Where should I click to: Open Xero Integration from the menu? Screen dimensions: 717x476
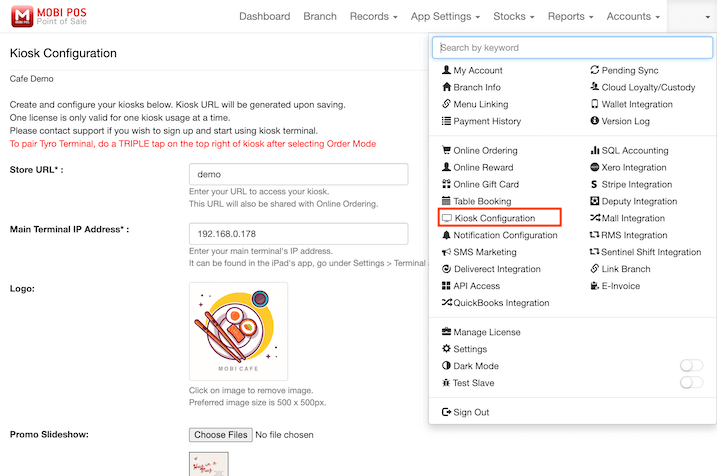[x=633, y=168]
